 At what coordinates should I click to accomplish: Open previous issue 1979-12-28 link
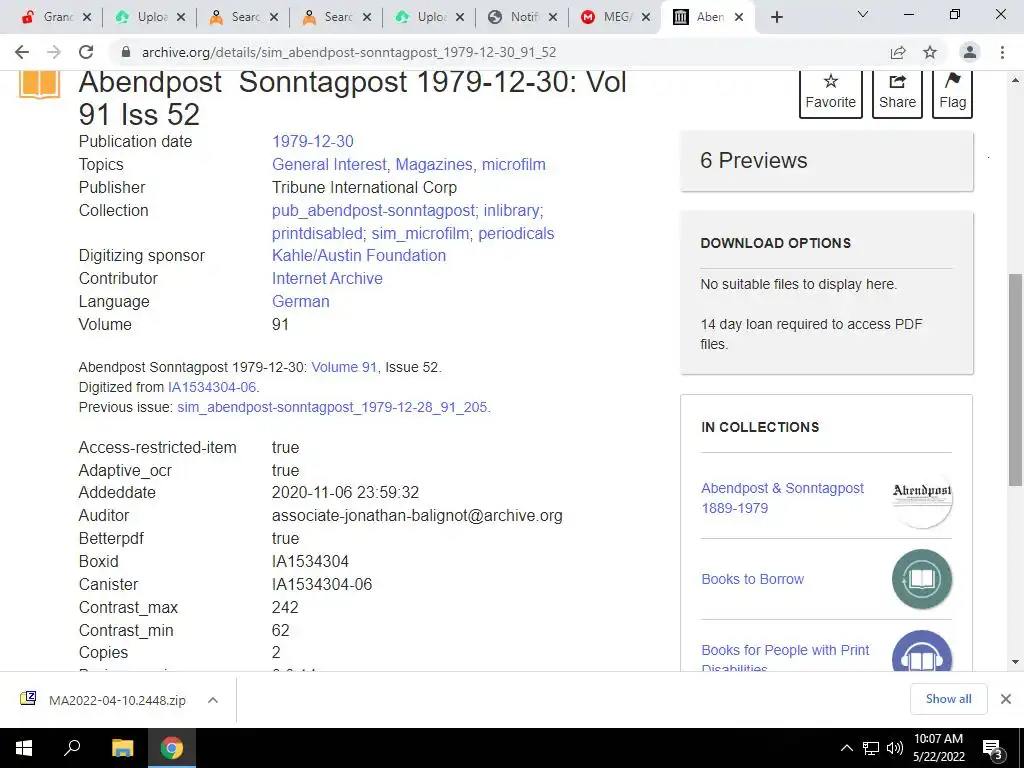click(332, 408)
